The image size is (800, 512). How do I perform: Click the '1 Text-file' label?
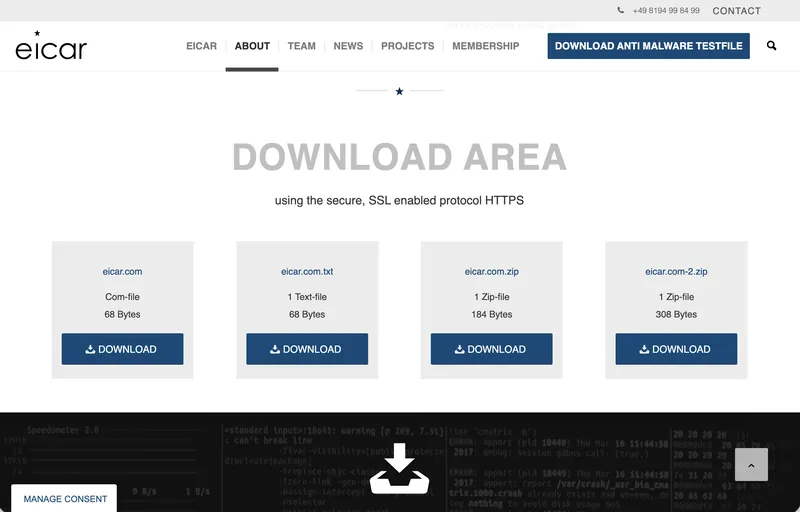[x=307, y=297]
